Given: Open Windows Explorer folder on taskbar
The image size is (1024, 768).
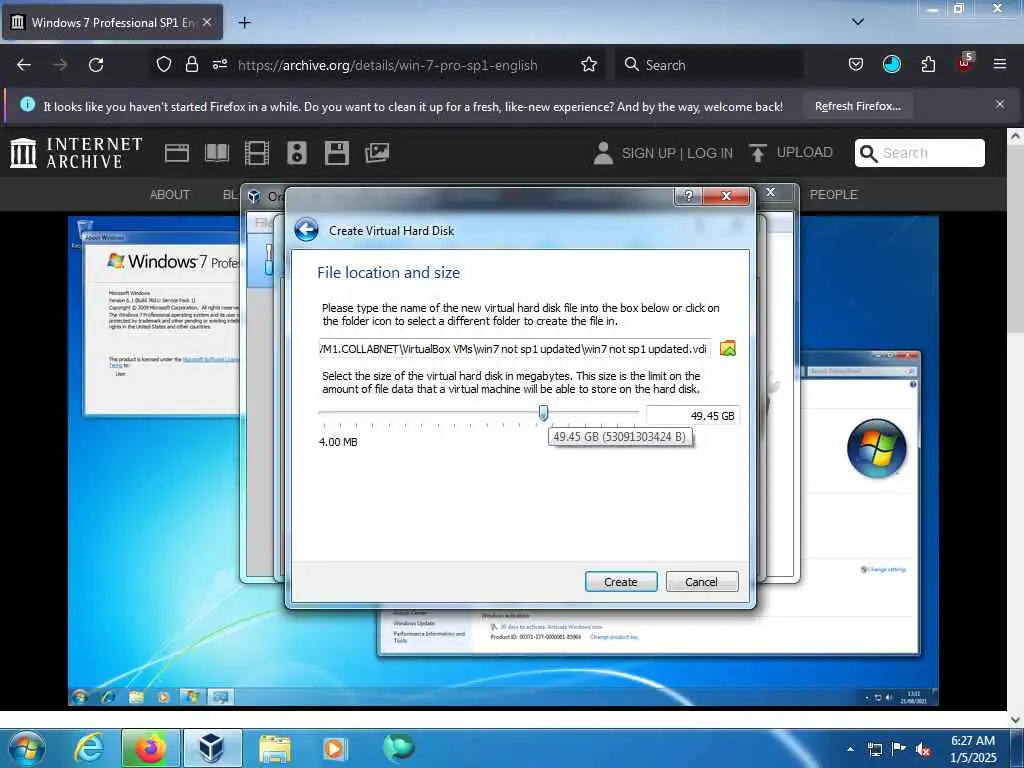Looking at the screenshot, I should [x=274, y=748].
